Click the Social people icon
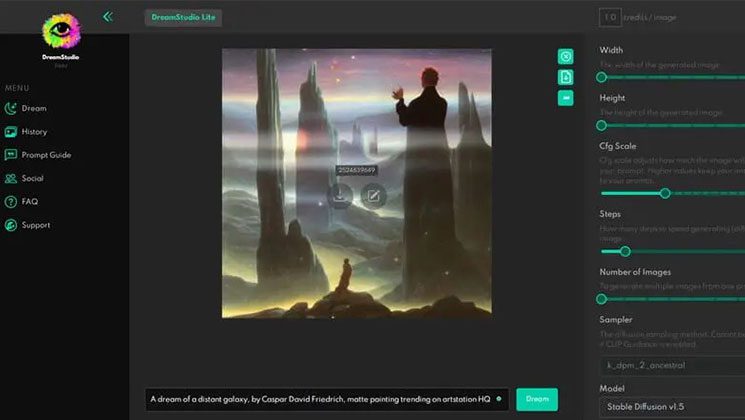This screenshot has height=420, width=745. pyautogui.click(x=10, y=178)
